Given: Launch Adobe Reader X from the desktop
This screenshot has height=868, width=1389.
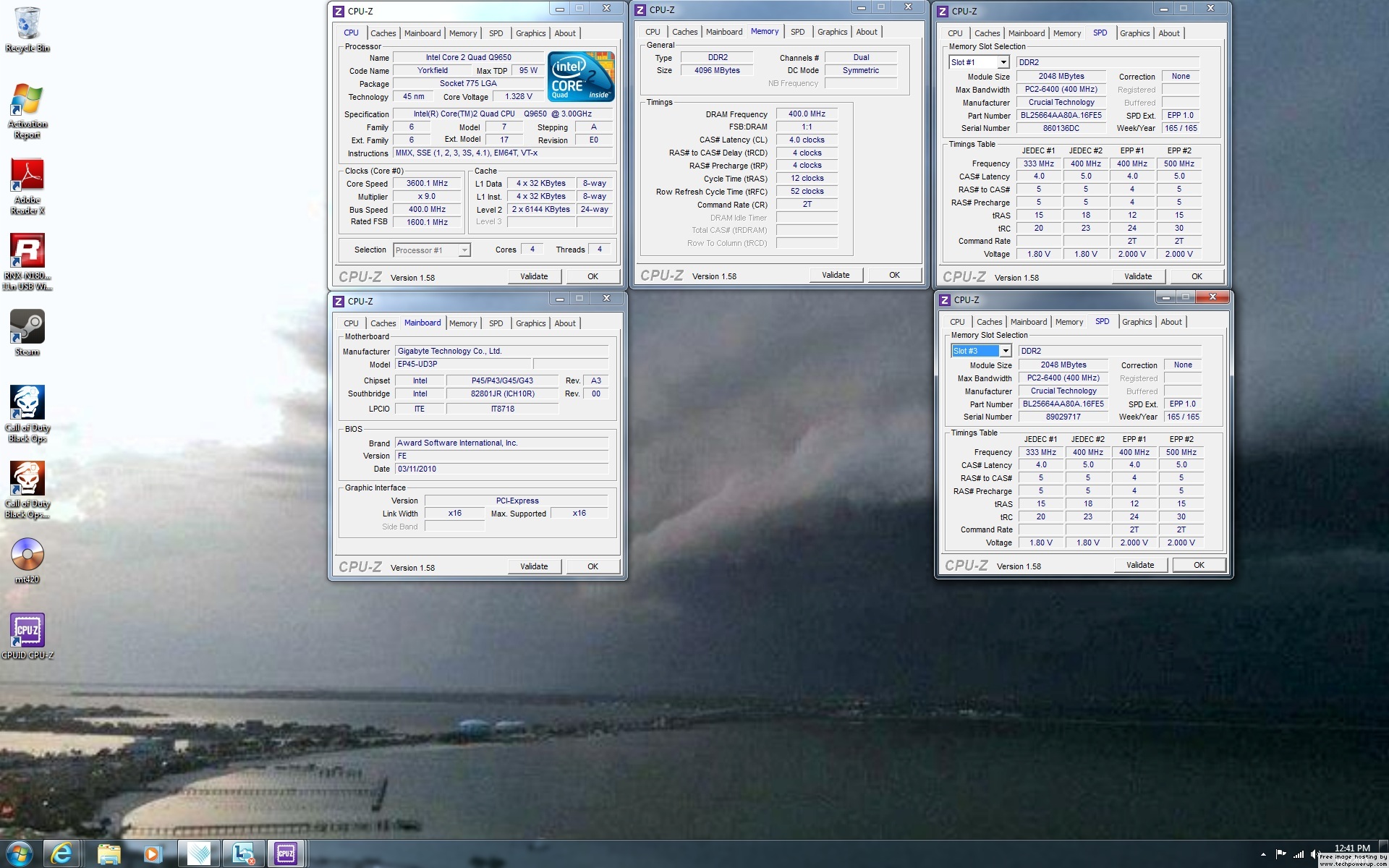Looking at the screenshot, I should [x=27, y=186].
